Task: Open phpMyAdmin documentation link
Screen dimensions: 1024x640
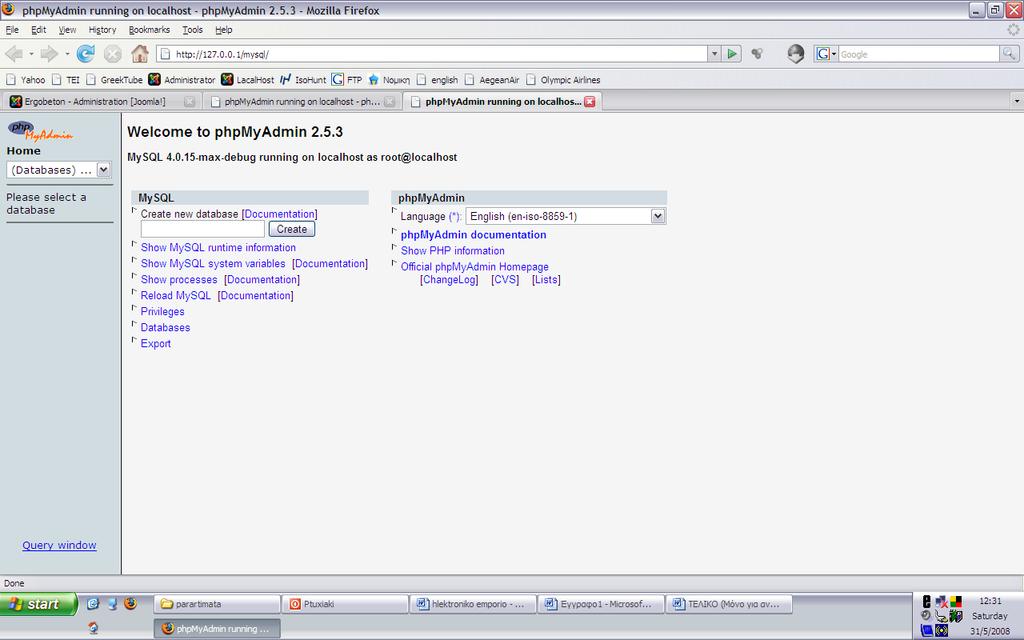Action: [x=473, y=235]
